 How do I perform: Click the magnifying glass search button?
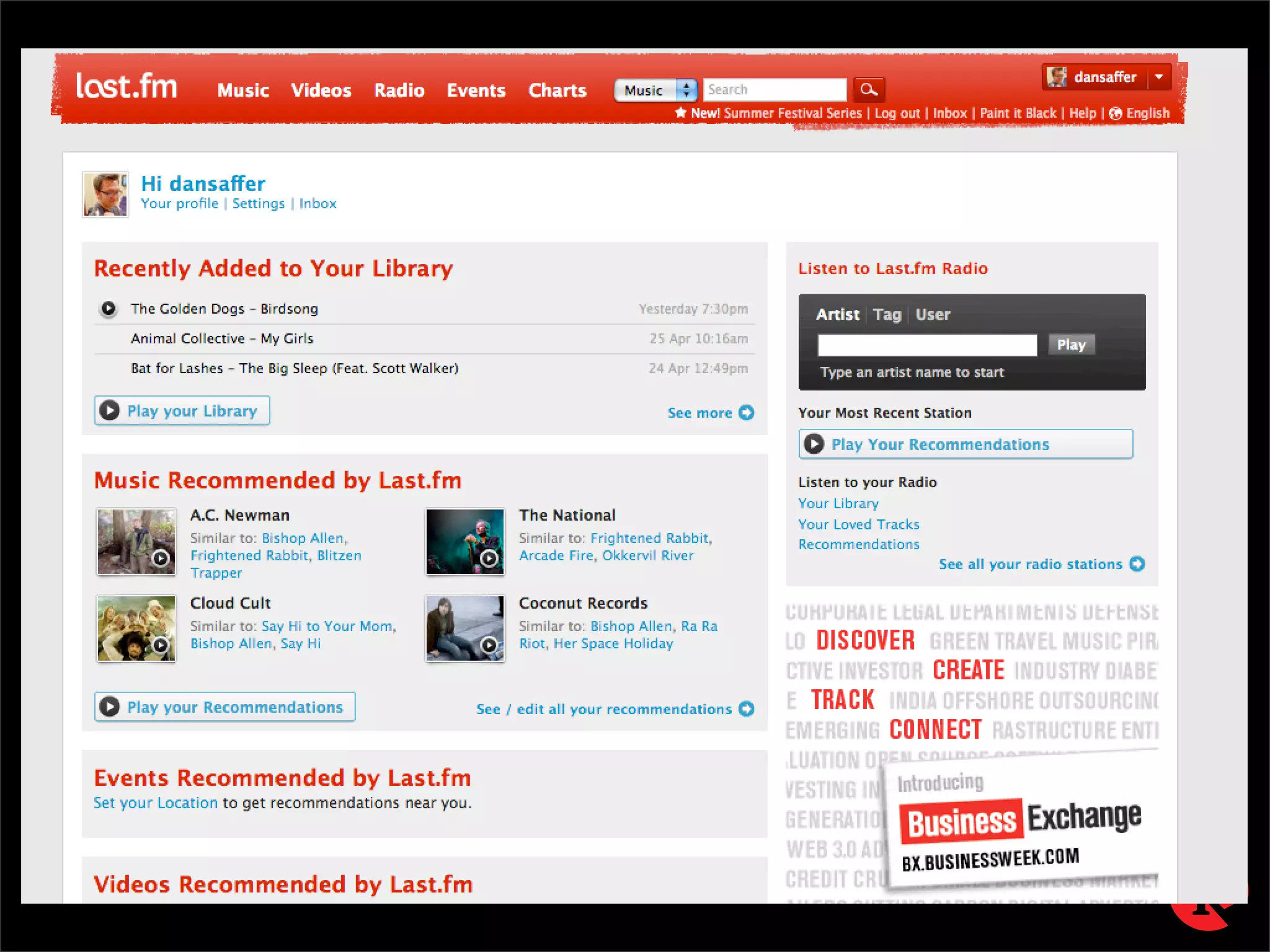tap(869, 90)
